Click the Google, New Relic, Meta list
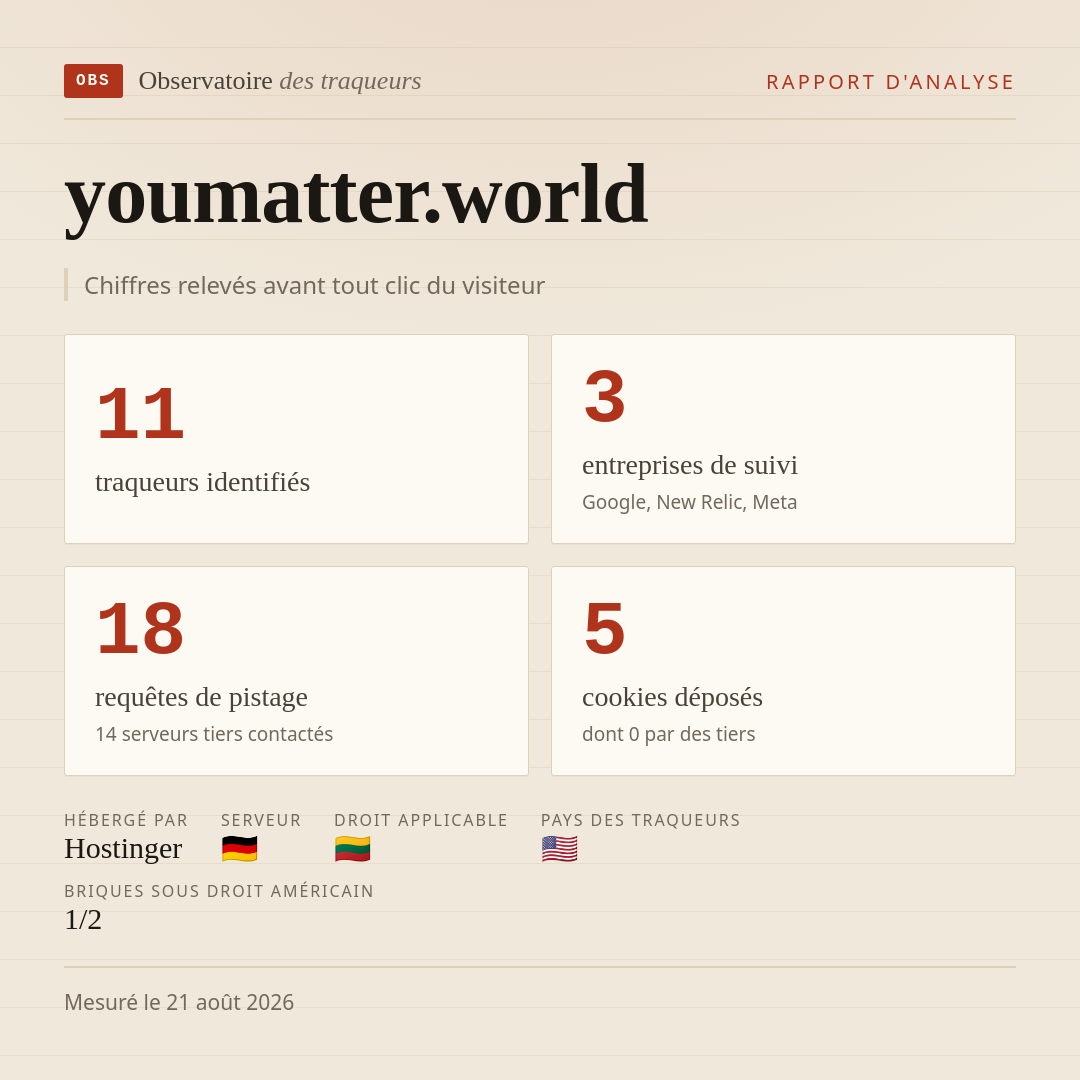This screenshot has width=1080, height=1080. click(689, 502)
